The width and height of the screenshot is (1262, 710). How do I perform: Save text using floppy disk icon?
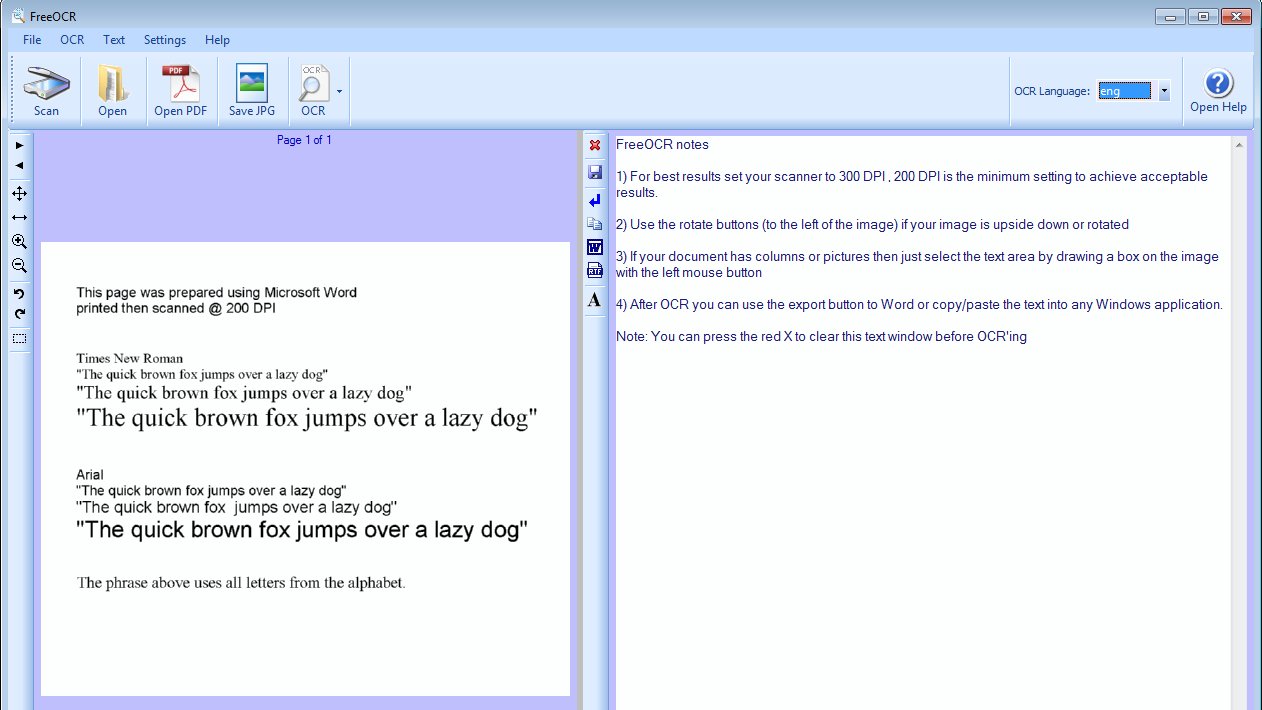coord(595,172)
